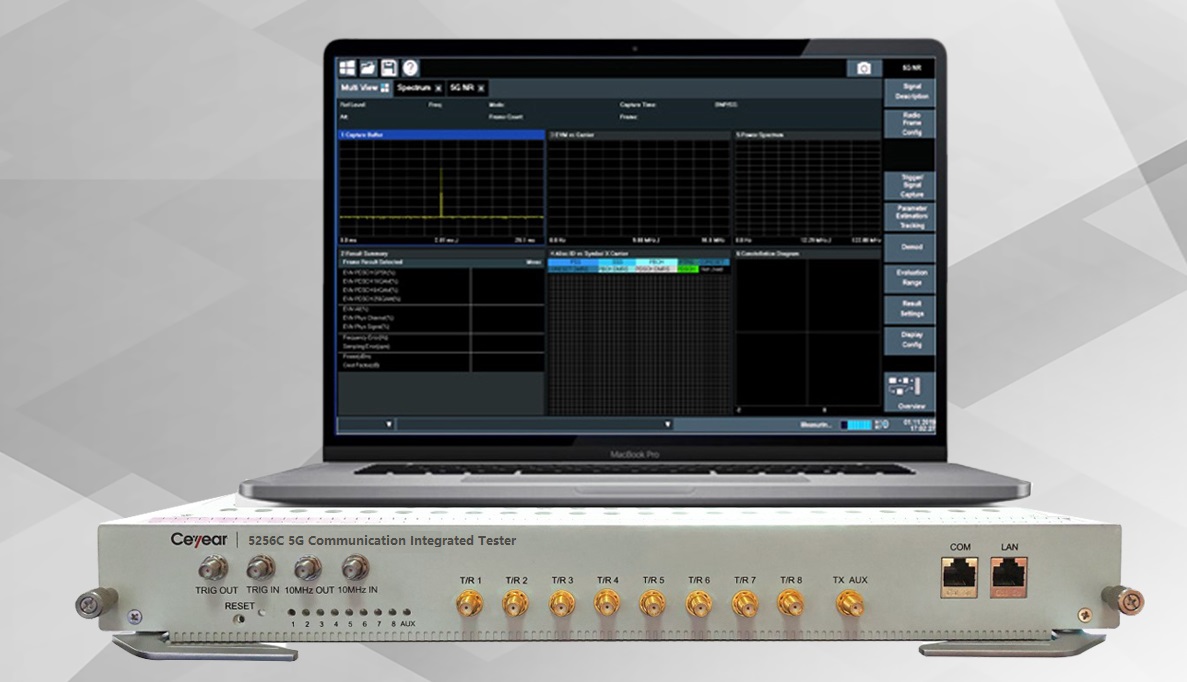
Task: Close the Spectrum tab
Action: click(438, 89)
